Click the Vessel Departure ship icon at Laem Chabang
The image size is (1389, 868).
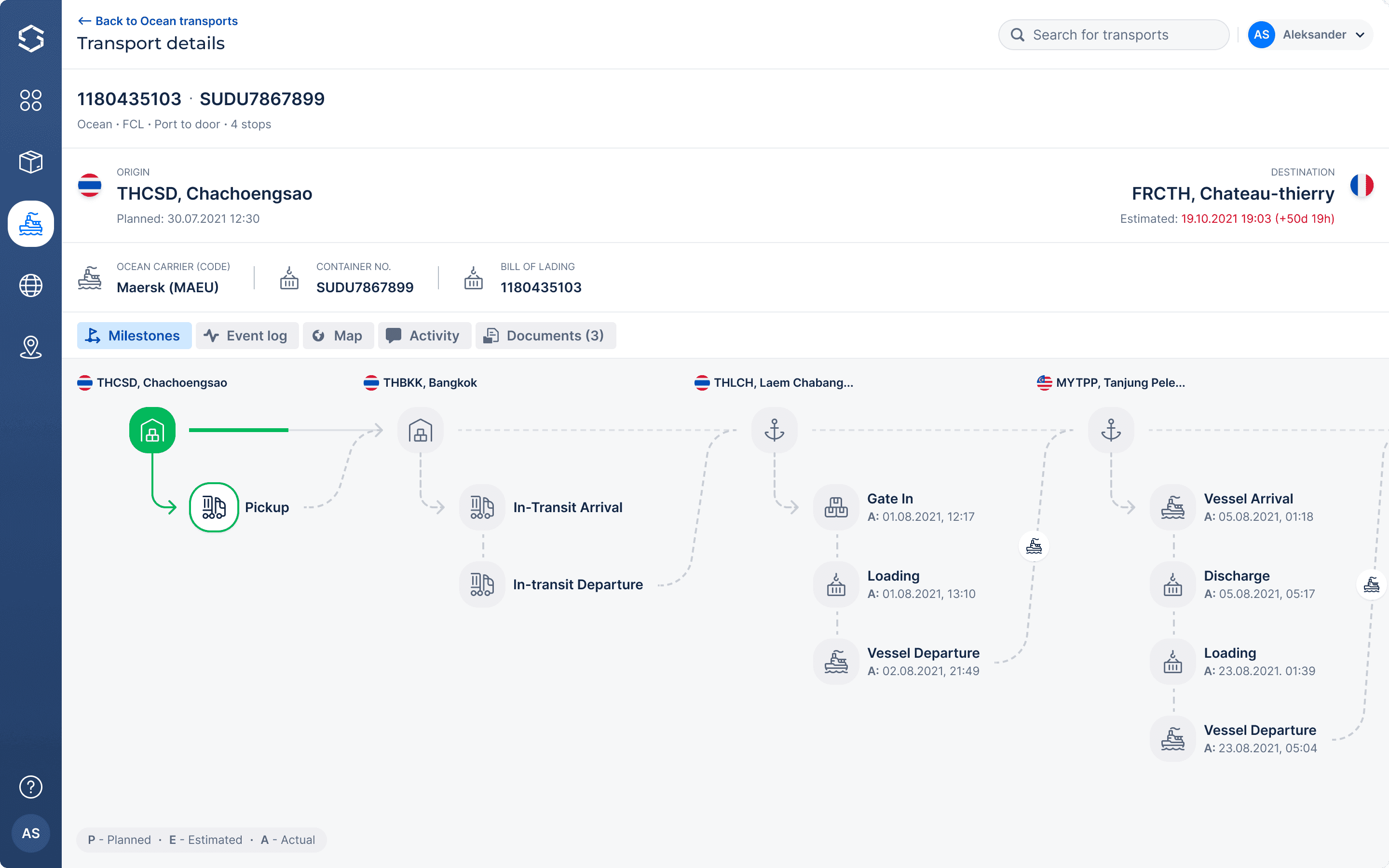(x=836, y=661)
